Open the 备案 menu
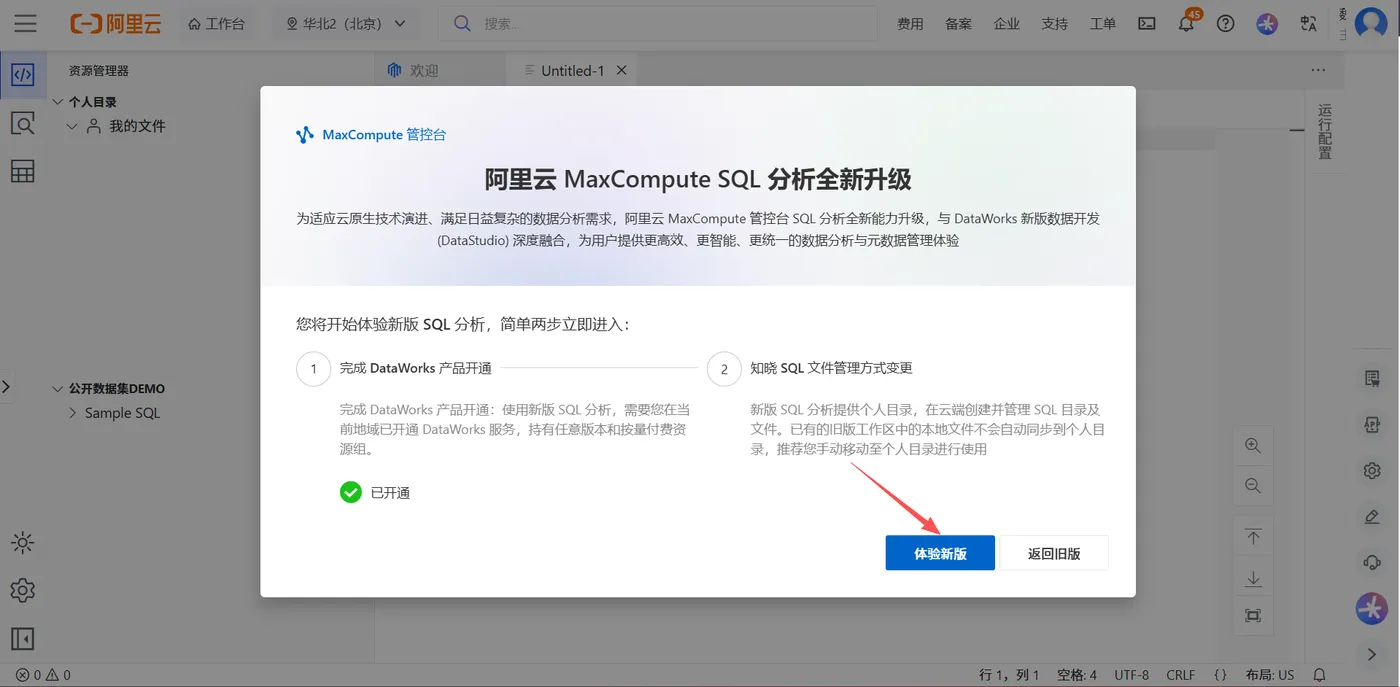 pos(958,24)
